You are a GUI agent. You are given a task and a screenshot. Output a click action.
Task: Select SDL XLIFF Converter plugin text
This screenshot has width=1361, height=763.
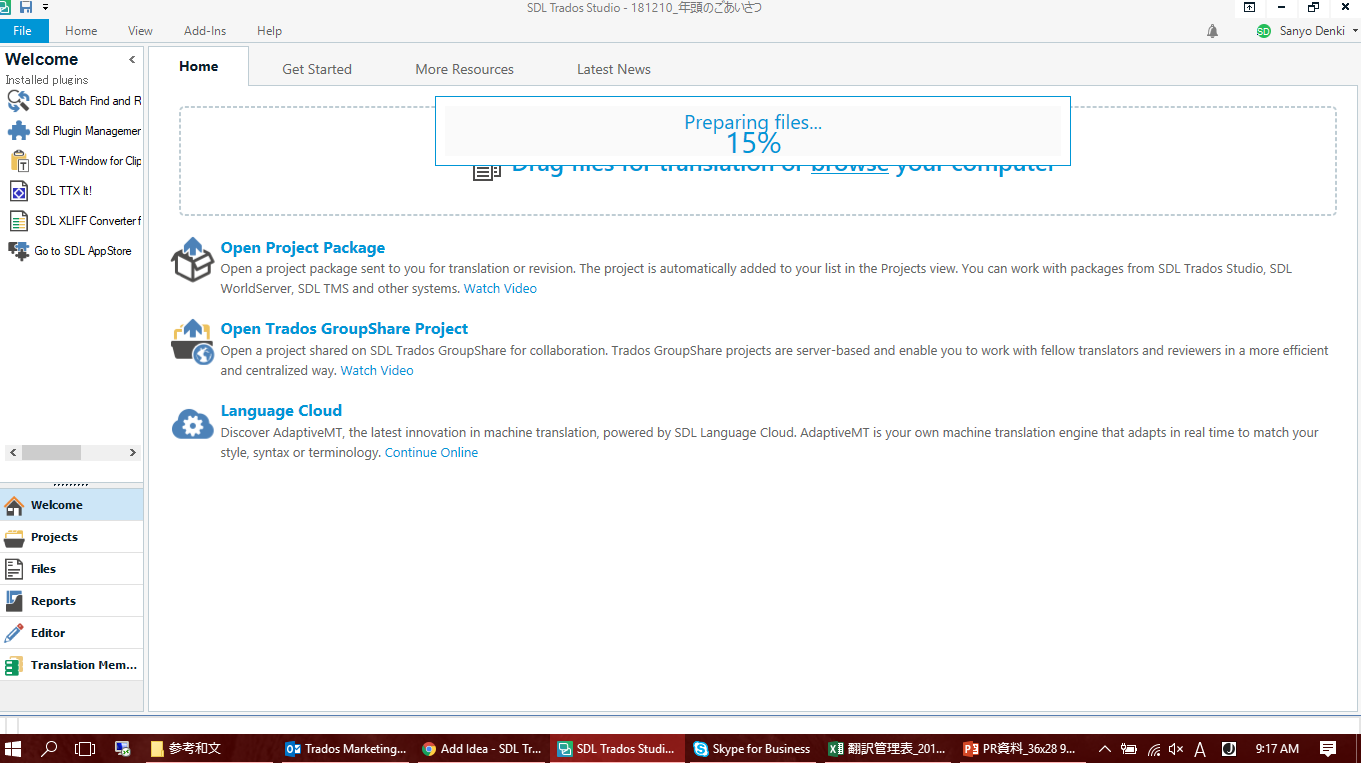click(88, 221)
